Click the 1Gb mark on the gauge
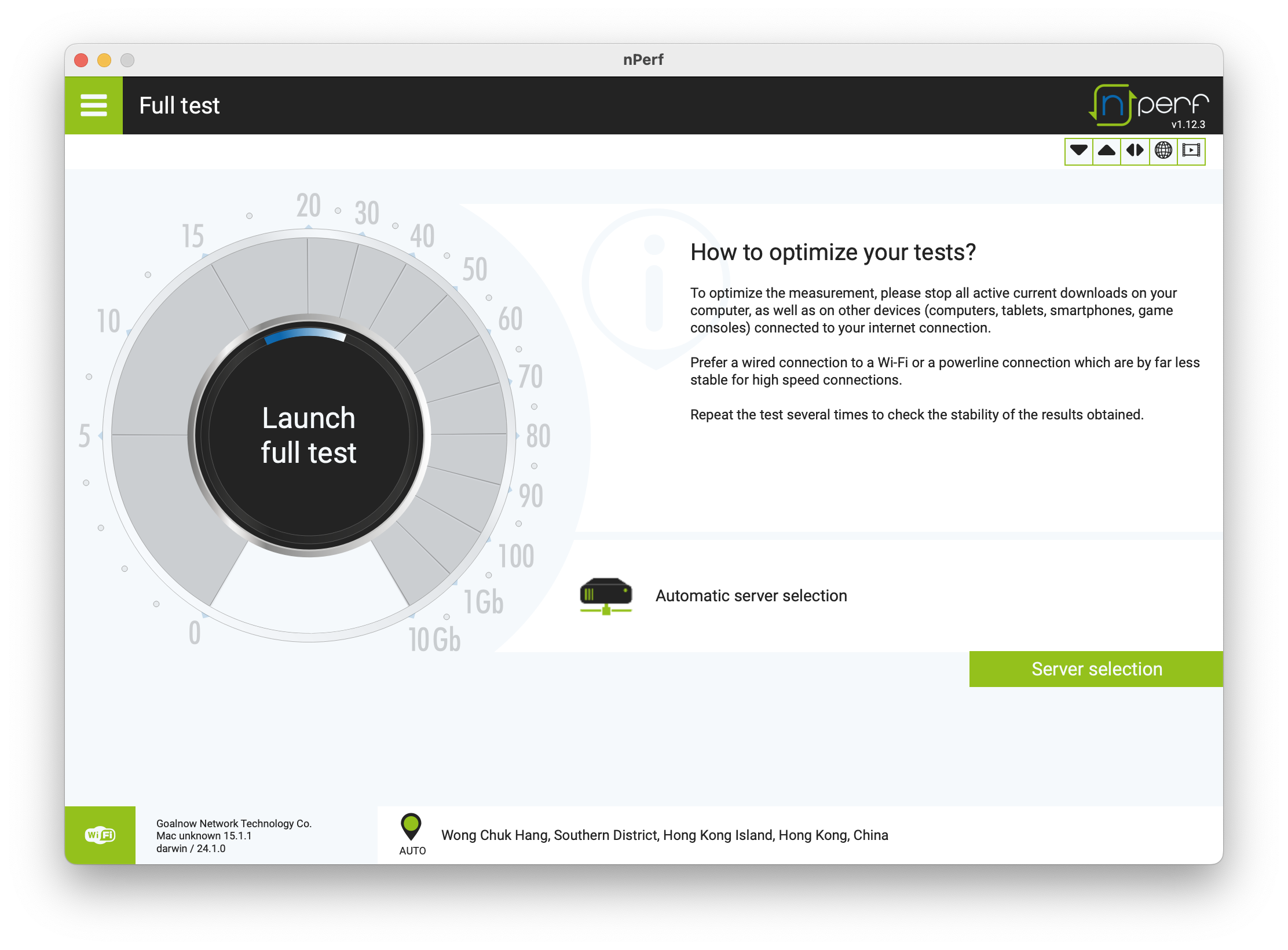 point(484,601)
